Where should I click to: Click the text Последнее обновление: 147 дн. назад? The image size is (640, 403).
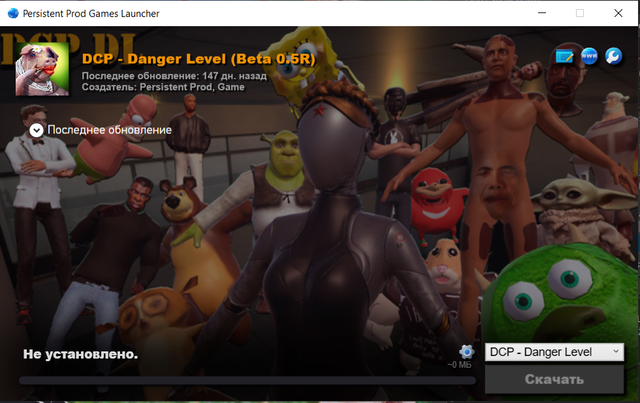point(174,76)
